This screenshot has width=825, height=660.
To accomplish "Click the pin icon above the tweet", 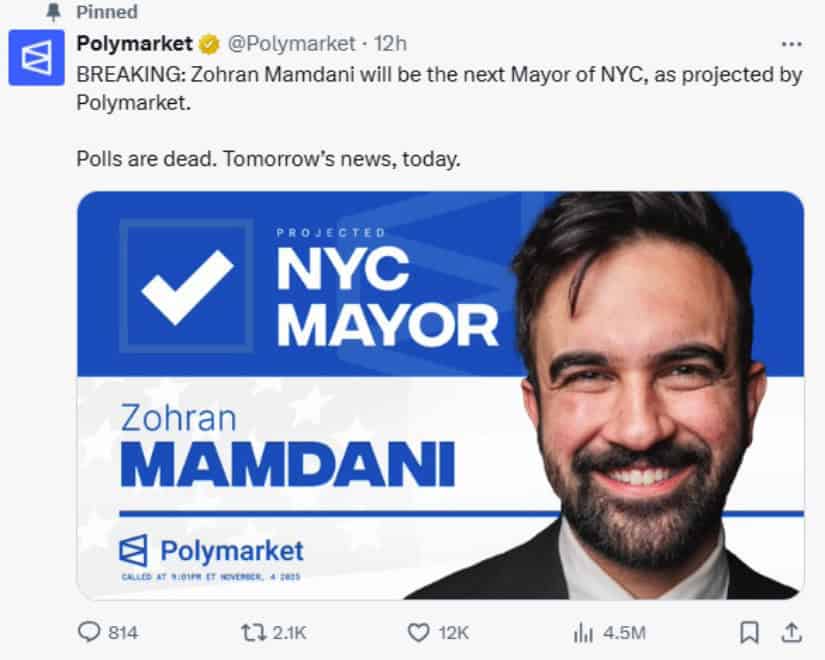I will pos(53,13).
